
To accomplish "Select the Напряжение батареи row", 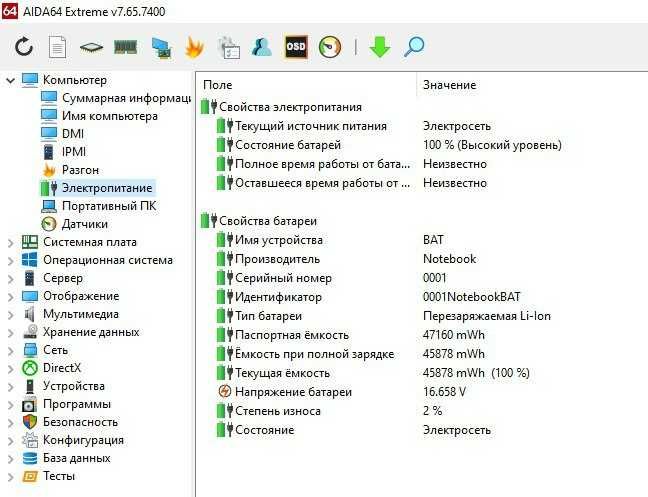I will click(341, 392).
